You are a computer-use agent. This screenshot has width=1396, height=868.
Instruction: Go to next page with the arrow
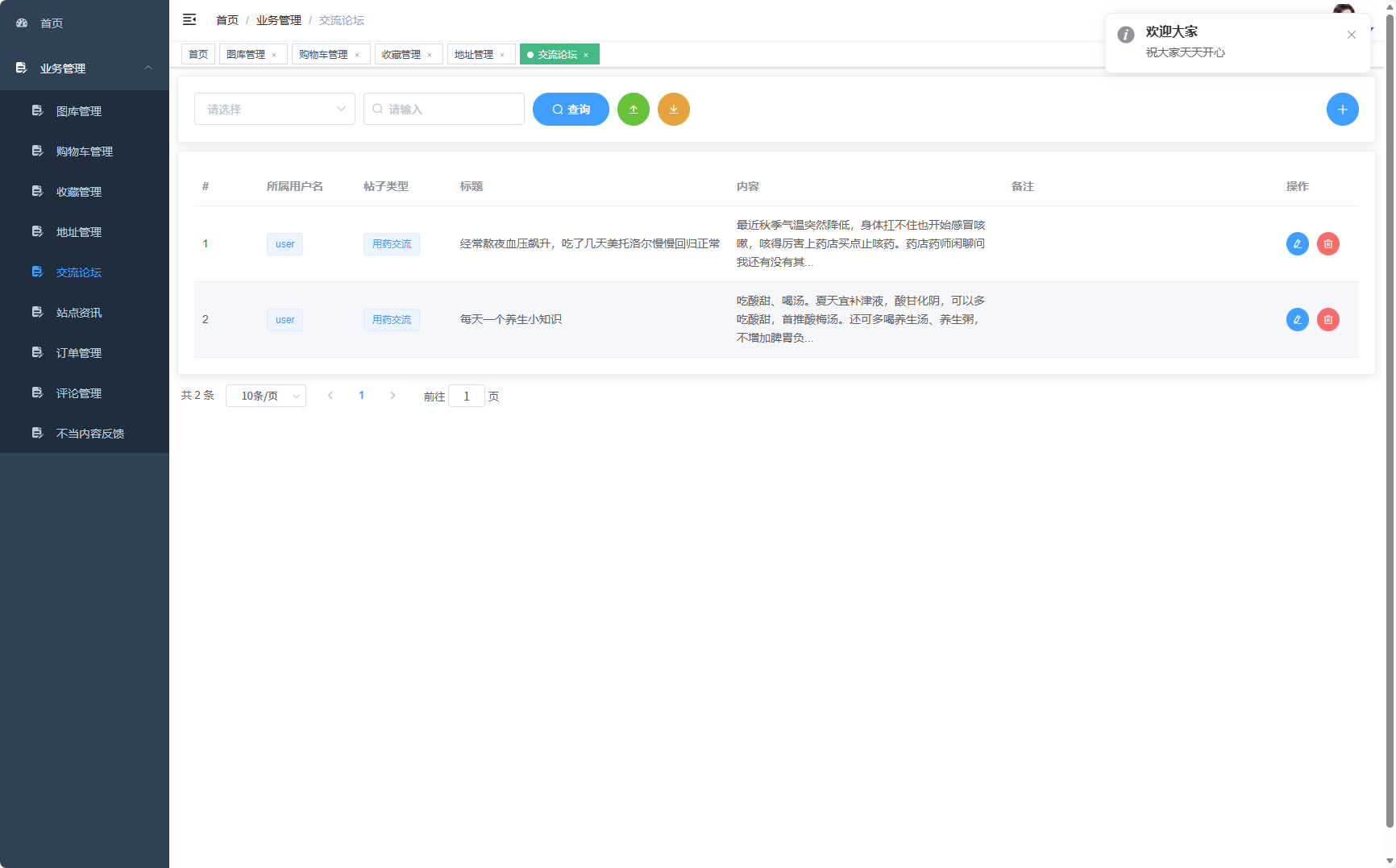[393, 395]
